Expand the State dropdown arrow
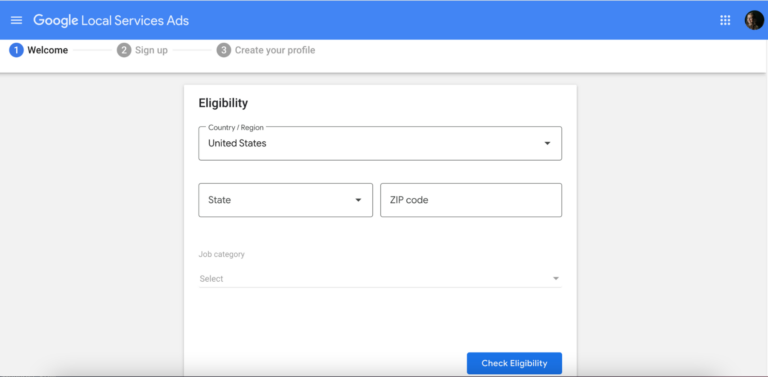Viewport: 768px width, 377px height. tap(358, 200)
